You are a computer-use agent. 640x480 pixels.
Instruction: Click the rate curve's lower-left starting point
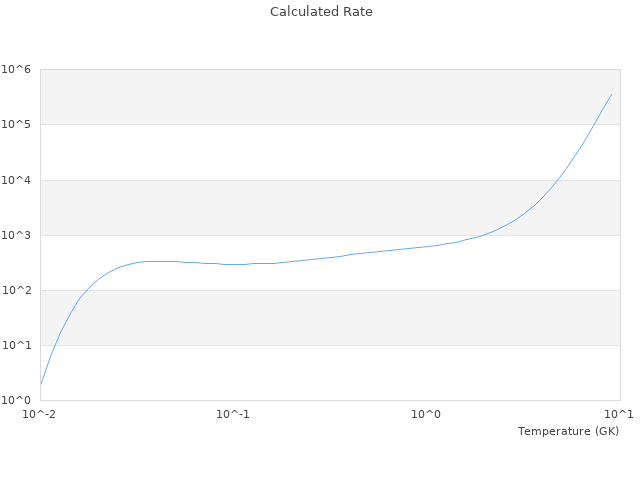pos(41,384)
